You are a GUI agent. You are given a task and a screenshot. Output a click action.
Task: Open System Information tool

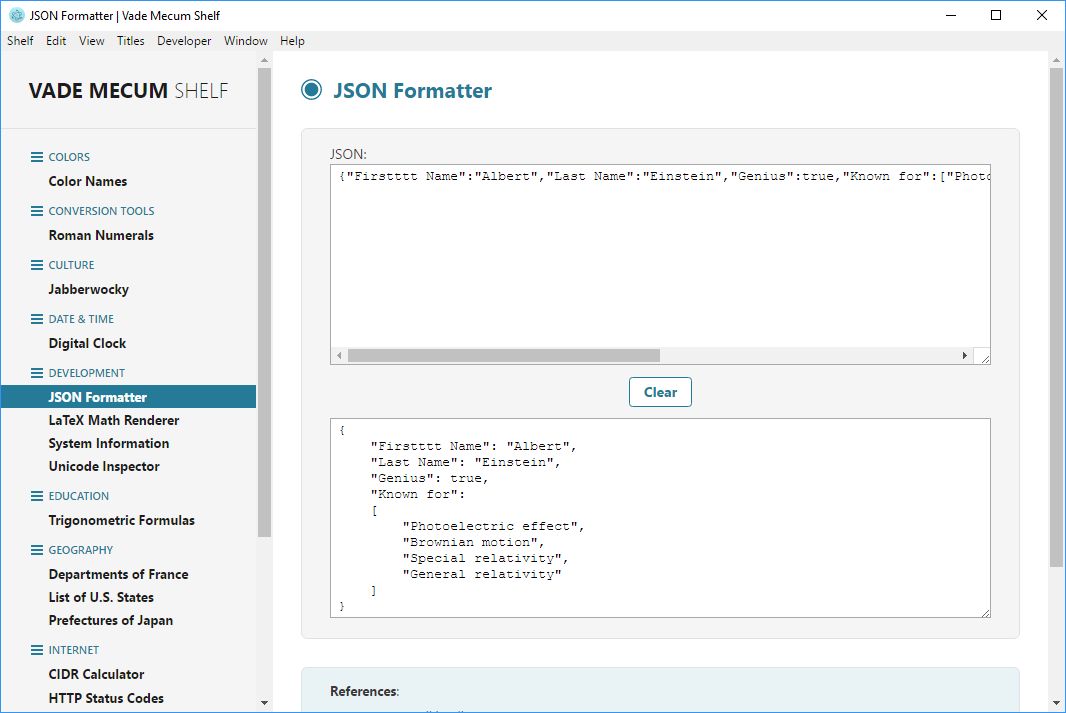click(x=109, y=443)
